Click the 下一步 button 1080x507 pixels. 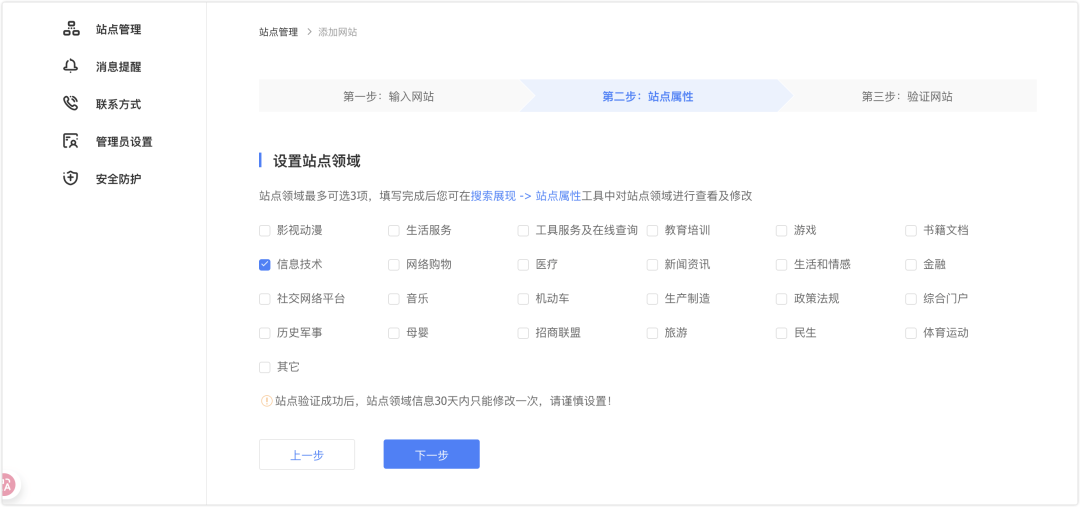(x=432, y=455)
